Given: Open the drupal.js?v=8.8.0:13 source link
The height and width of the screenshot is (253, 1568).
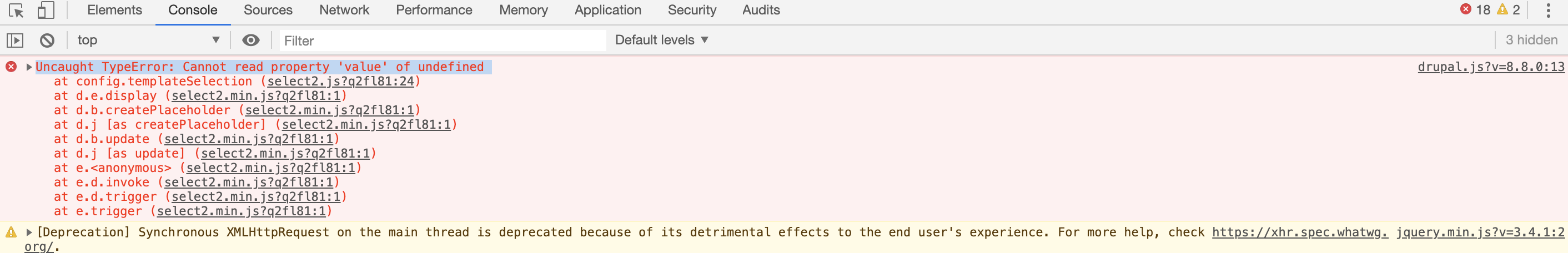Looking at the screenshot, I should [x=1490, y=67].
